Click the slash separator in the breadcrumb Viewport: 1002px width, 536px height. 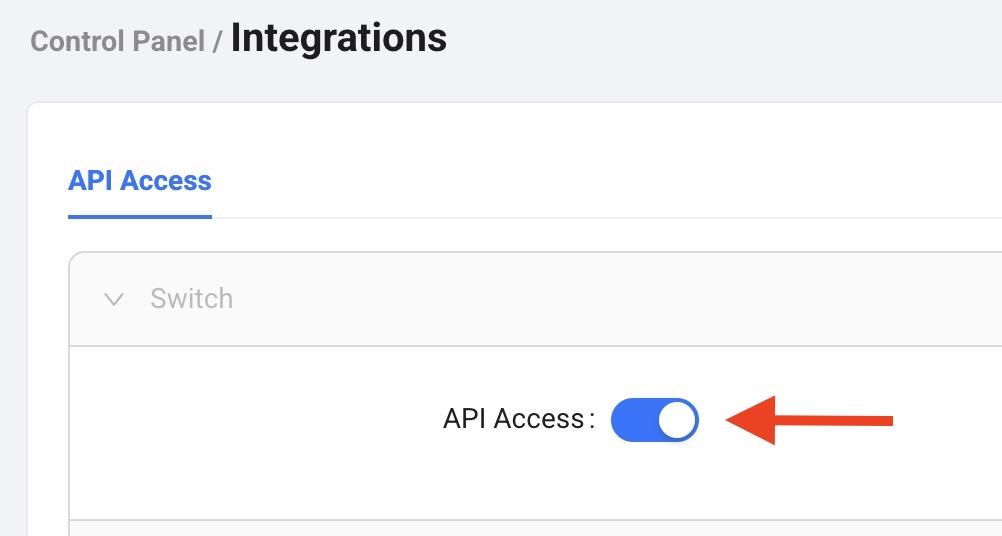[216, 43]
